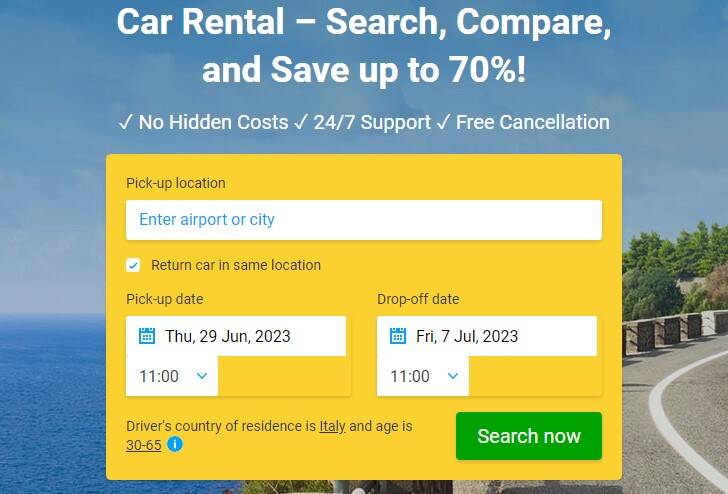The height and width of the screenshot is (494, 728).
Task: Change driver's country via the Italy link
Action: pos(332,426)
